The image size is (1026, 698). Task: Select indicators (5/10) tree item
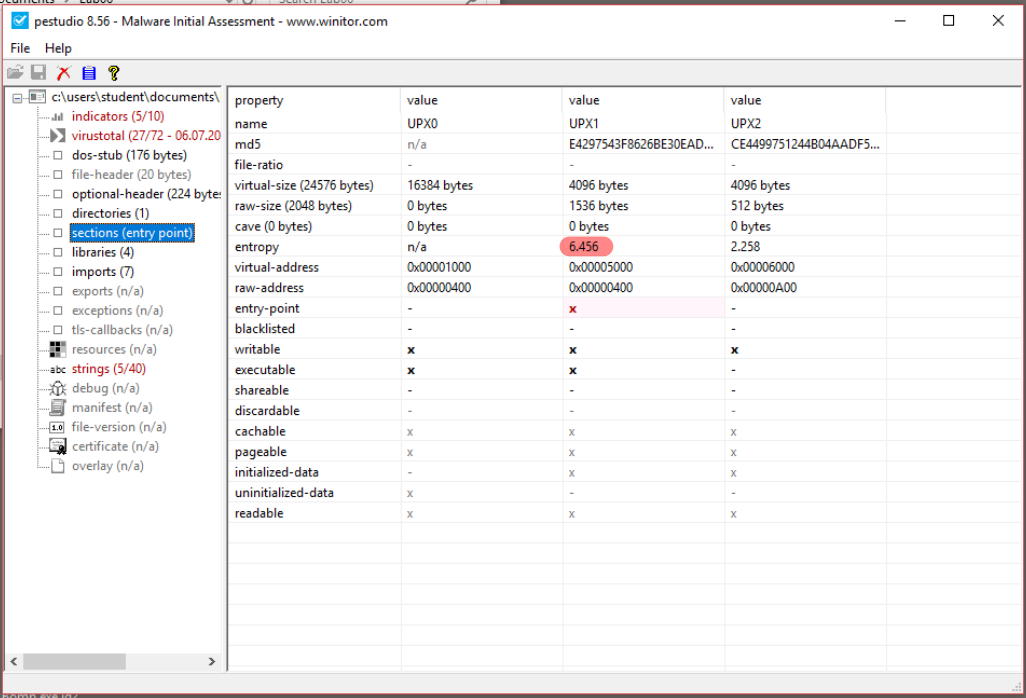118,116
